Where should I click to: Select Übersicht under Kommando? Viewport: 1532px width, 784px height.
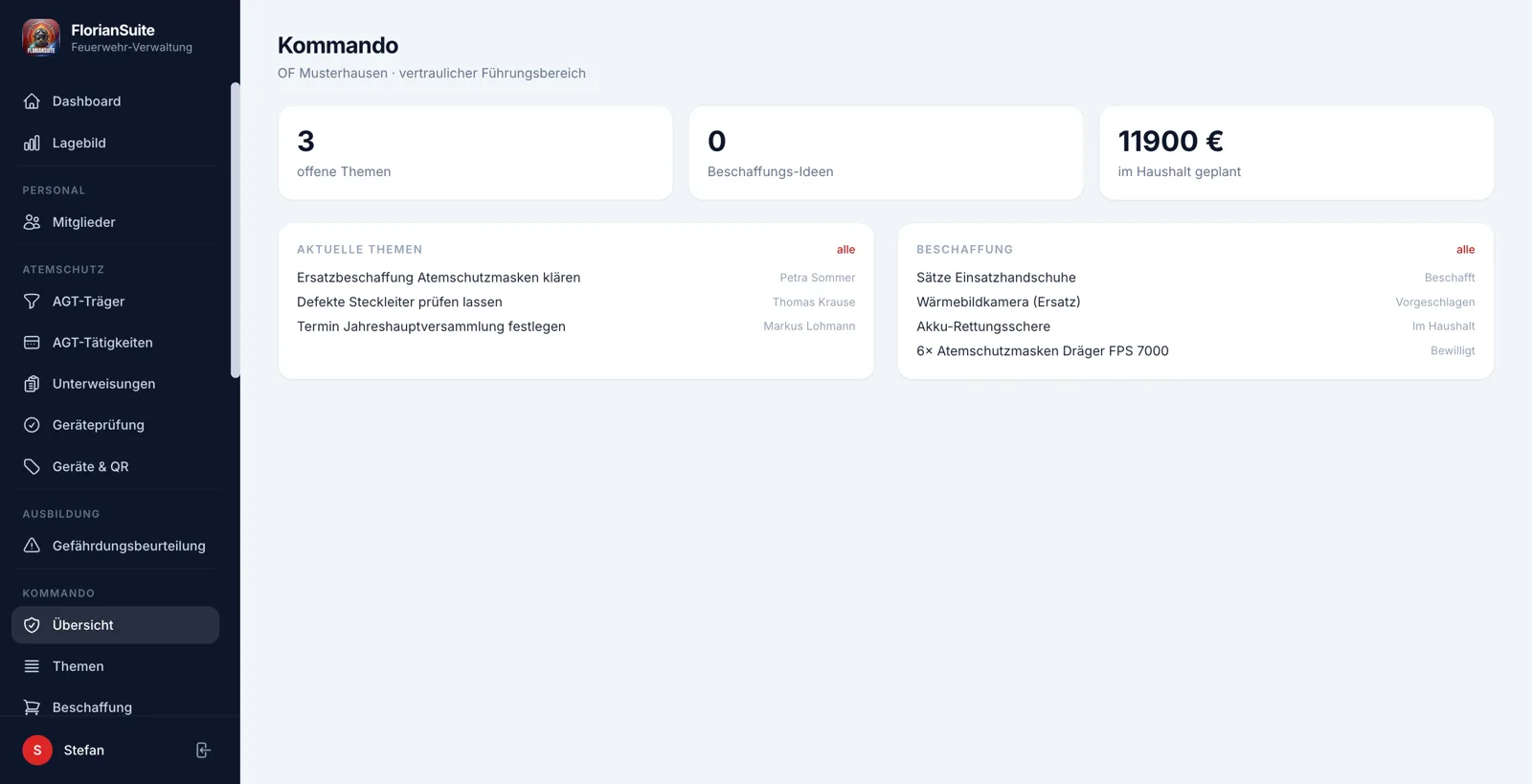[115, 625]
